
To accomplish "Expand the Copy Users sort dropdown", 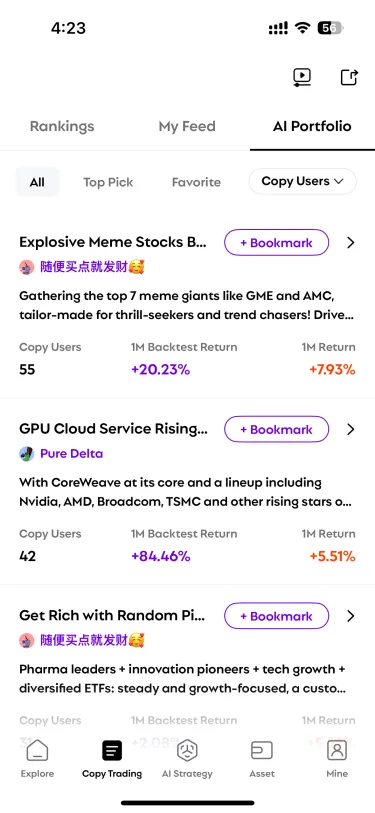I will 302,181.
